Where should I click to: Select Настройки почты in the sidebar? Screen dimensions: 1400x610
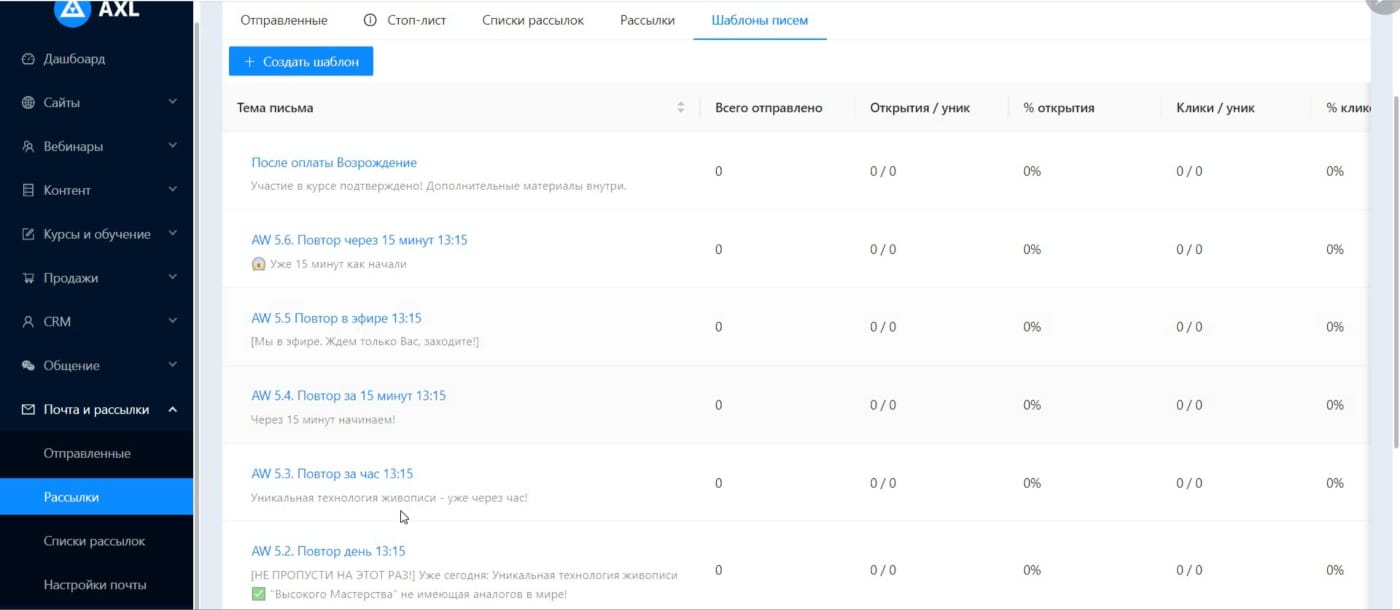click(95, 585)
